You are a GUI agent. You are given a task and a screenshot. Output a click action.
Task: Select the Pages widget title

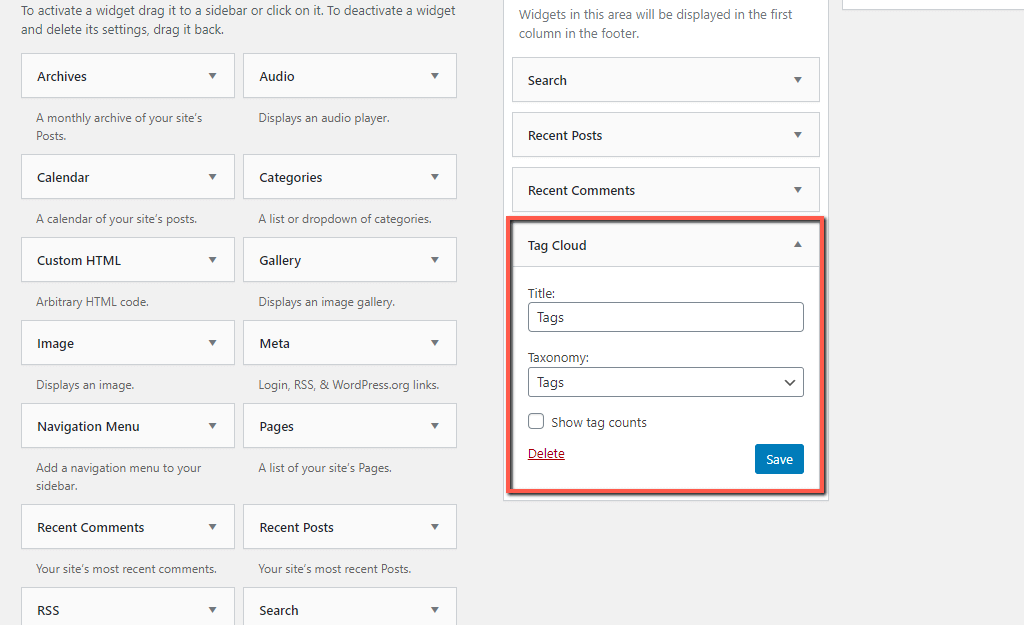point(276,426)
